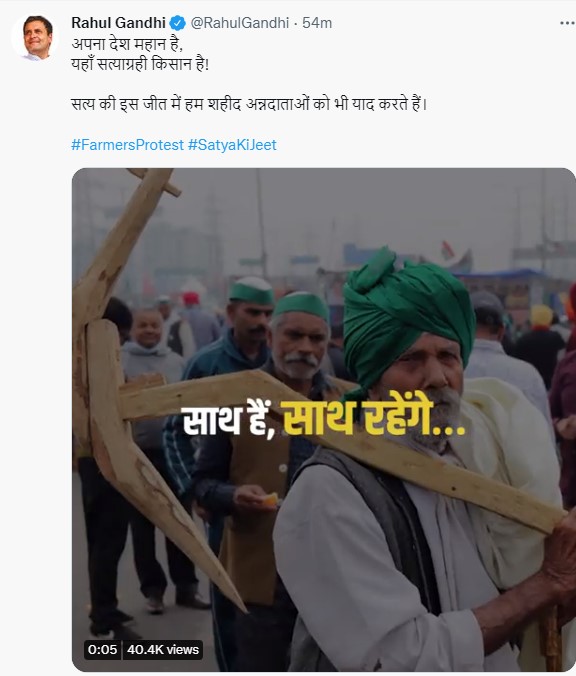Click the 54m timestamp of the tweet
Screen dimensions: 576x676
tap(317, 23)
